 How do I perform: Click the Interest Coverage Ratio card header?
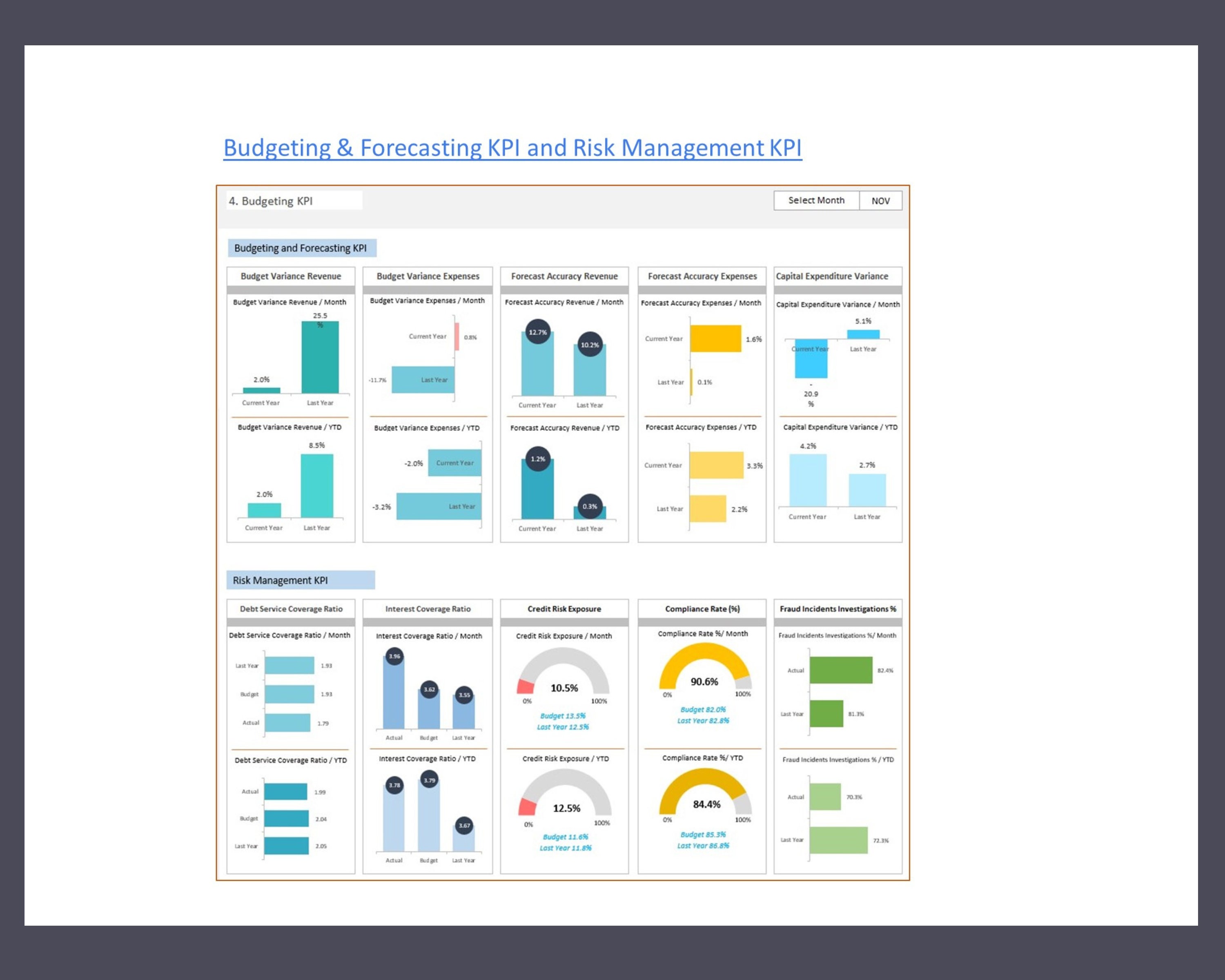[427, 609]
